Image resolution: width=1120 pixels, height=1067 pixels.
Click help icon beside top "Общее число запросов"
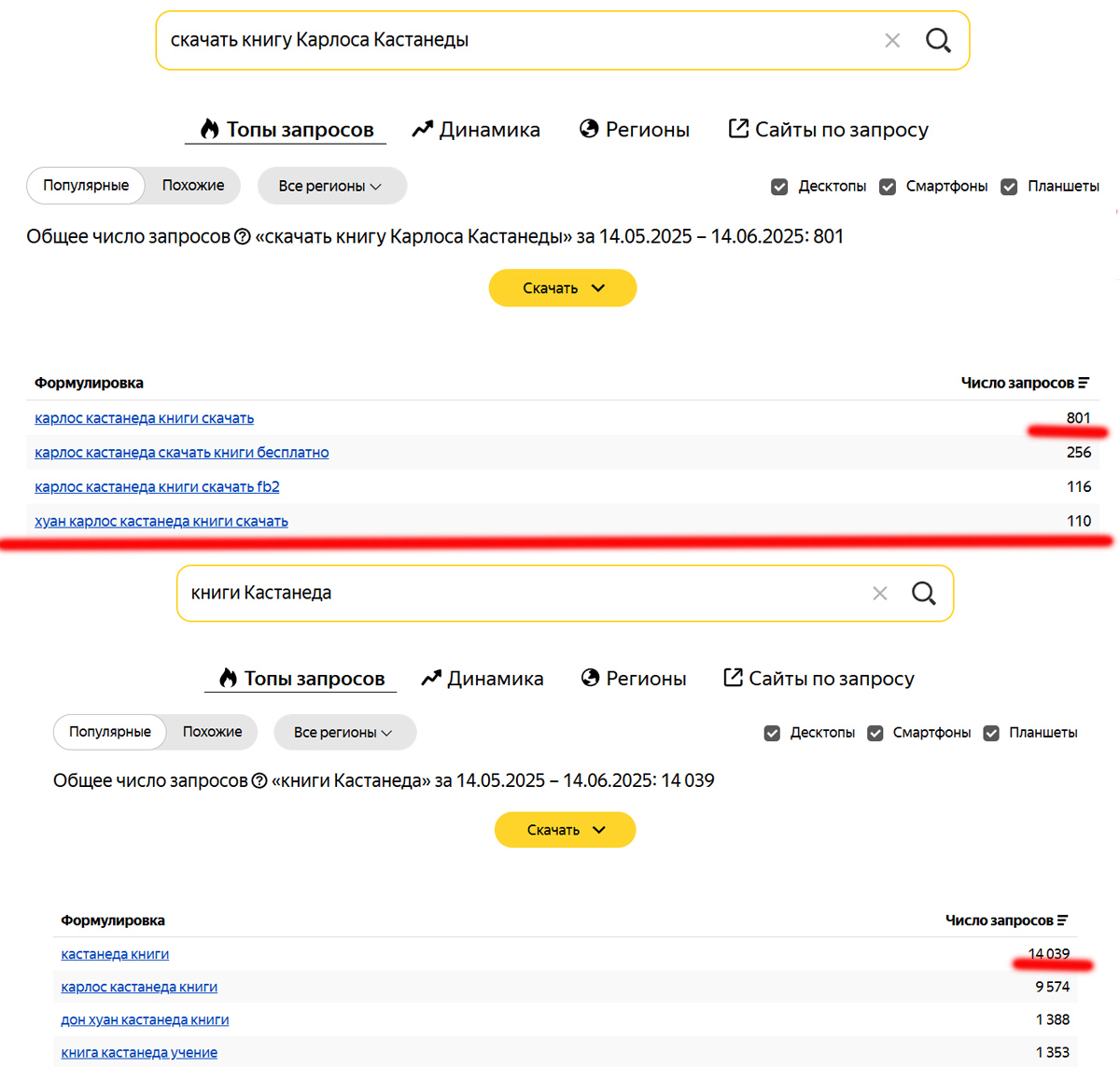pyautogui.click(x=243, y=237)
